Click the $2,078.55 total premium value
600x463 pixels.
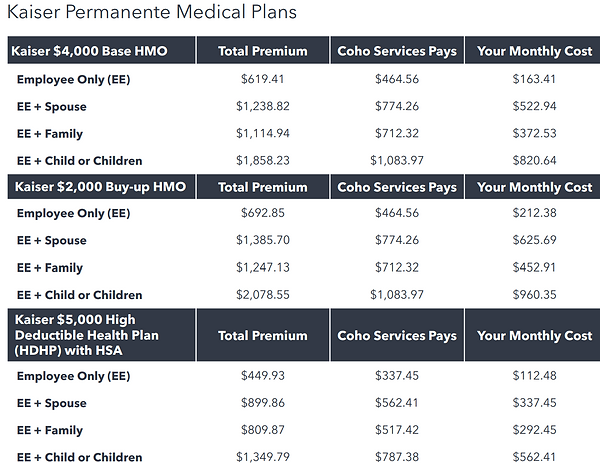[263, 295]
